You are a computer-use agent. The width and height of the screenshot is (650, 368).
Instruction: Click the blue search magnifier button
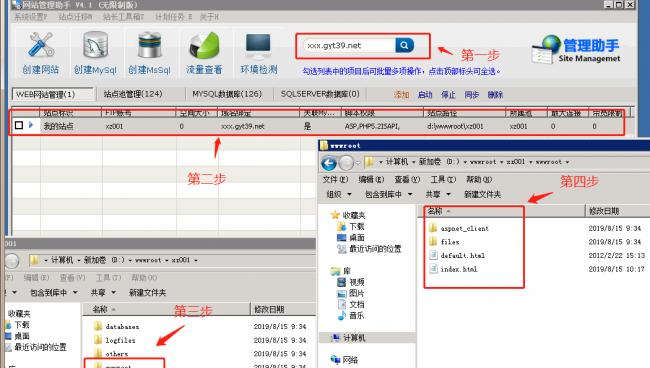point(404,45)
